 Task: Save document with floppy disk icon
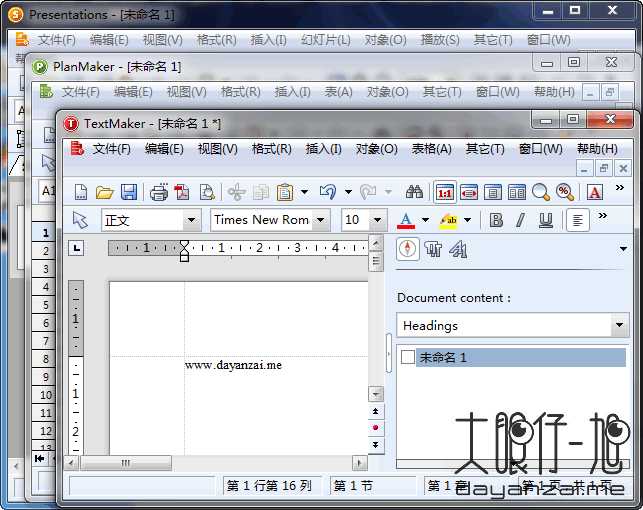(129, 192)
